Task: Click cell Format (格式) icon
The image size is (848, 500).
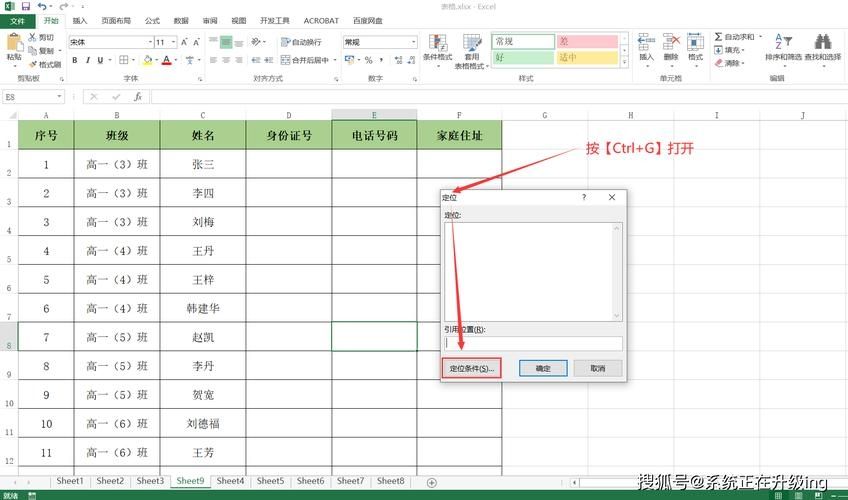Action: 695,42
